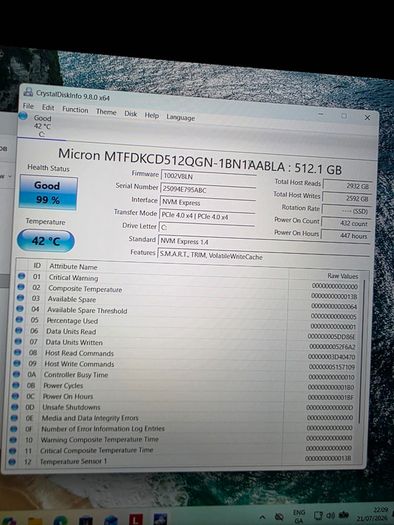Screen dimensions: 394x525
Task: Open the Help menu
Action: coord(151,115)
